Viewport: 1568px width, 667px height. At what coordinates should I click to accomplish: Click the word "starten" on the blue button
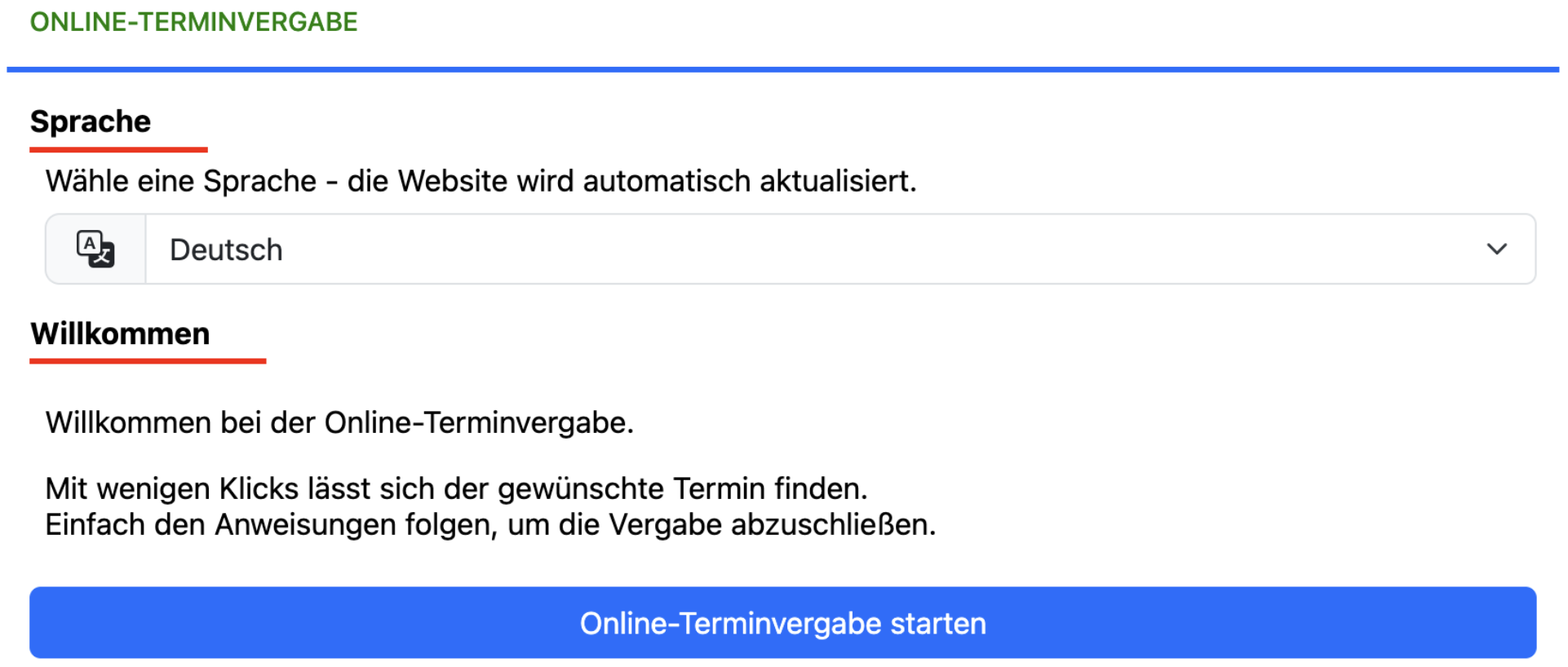(x=938, y=623)
